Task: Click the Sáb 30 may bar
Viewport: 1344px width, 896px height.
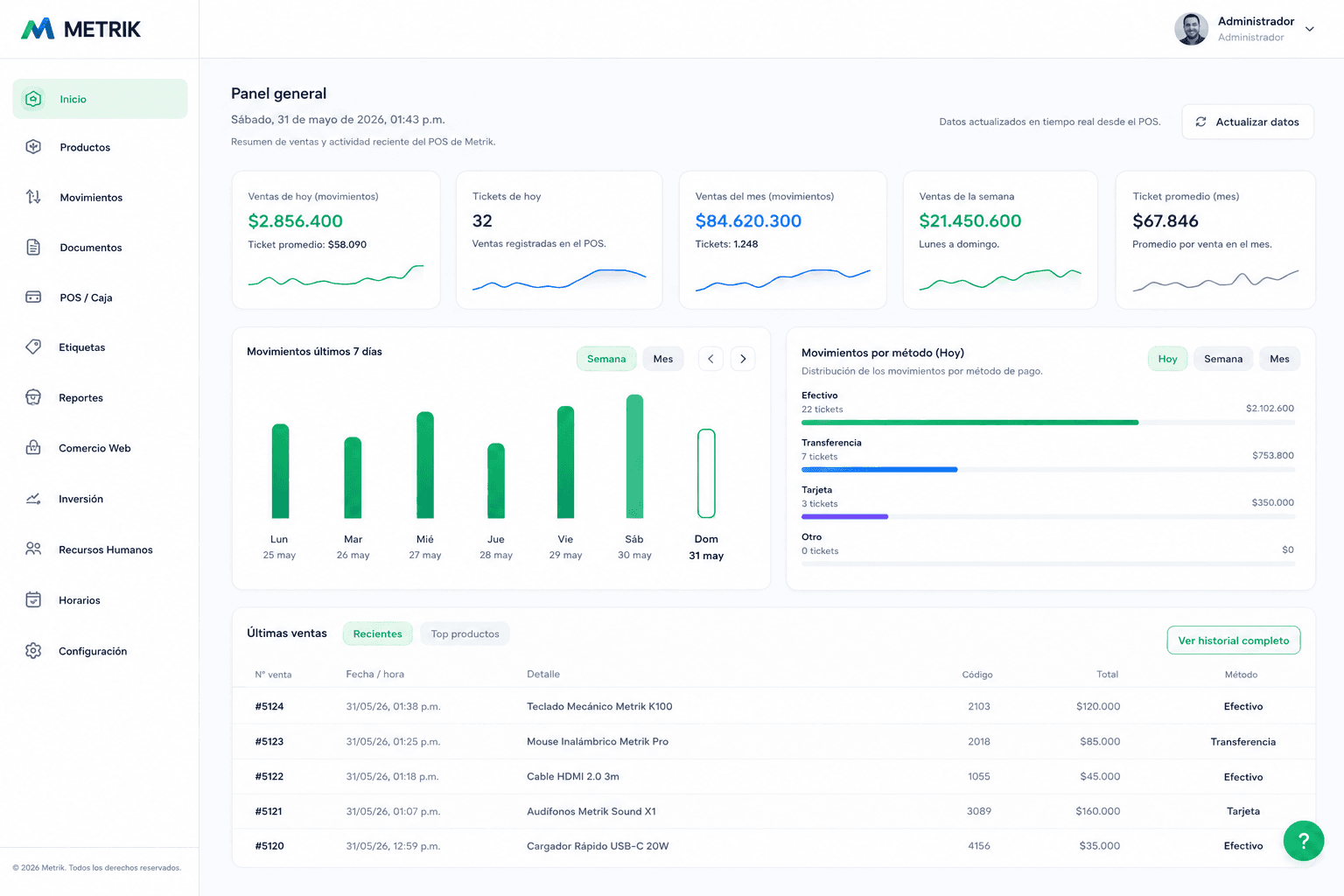Action: 634,456
